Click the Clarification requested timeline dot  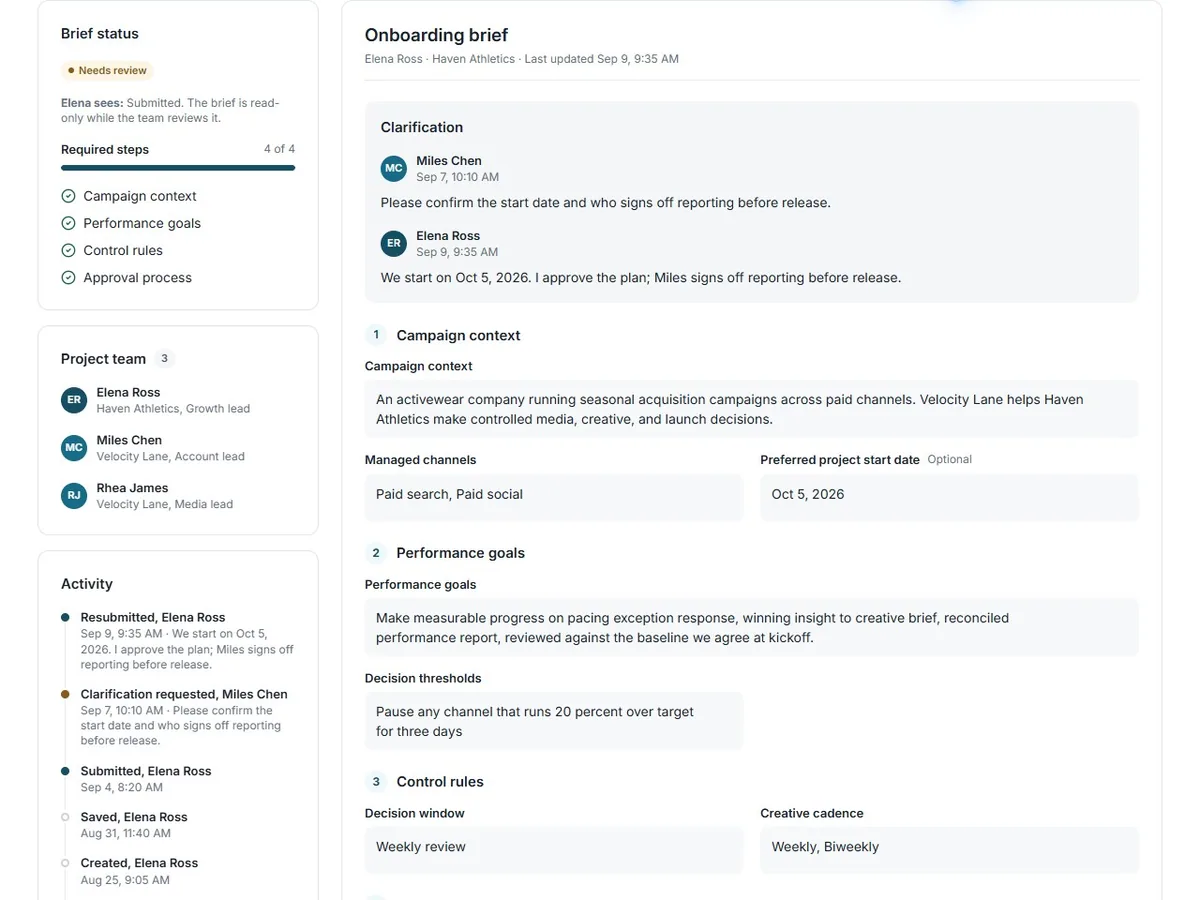point(65,694)
